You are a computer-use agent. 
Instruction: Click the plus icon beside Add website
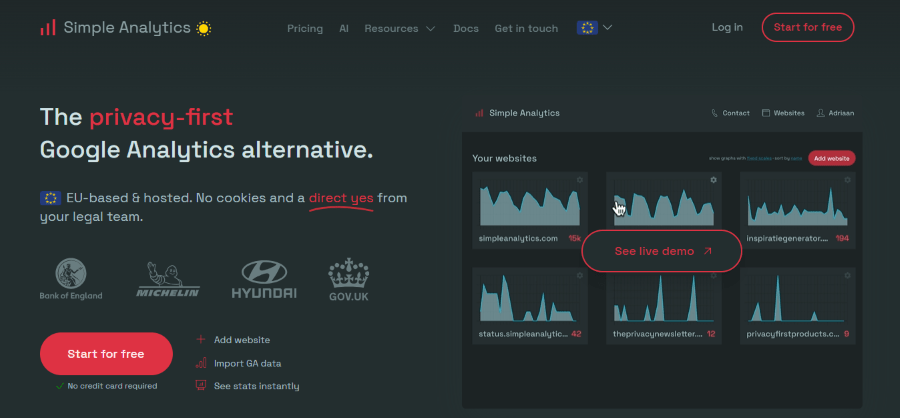pos(201,340)
